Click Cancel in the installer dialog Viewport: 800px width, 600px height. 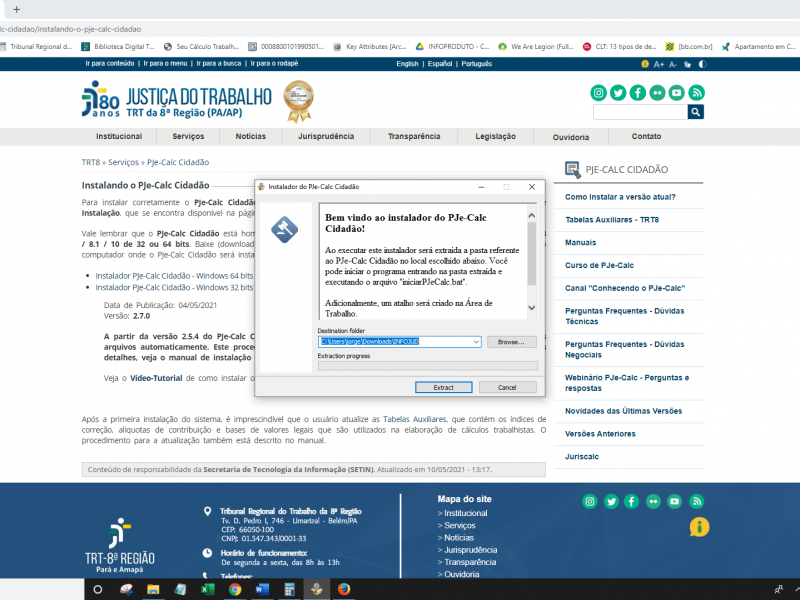tap(507, 388)
